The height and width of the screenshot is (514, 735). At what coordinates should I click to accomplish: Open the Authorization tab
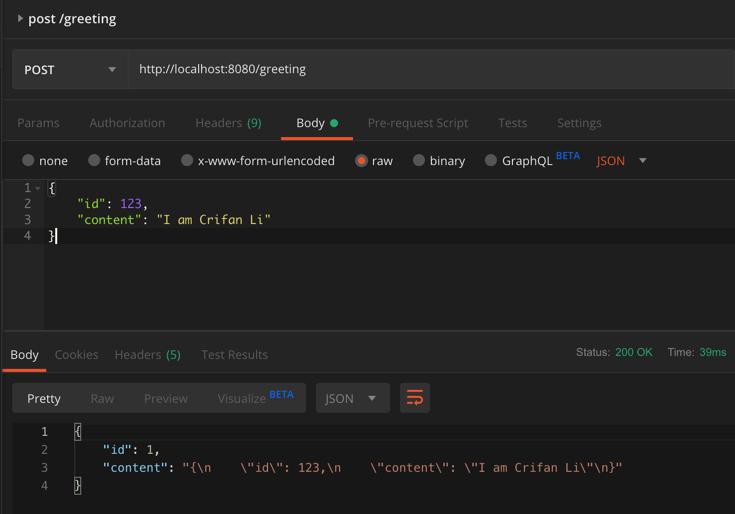(x=127, y=123)
